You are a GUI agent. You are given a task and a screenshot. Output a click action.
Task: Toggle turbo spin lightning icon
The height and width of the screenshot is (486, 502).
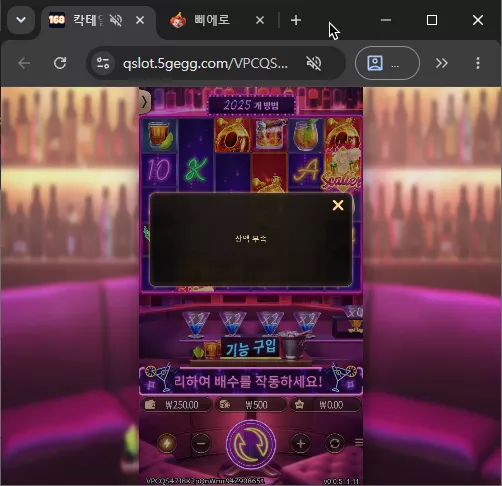point(167,443)
